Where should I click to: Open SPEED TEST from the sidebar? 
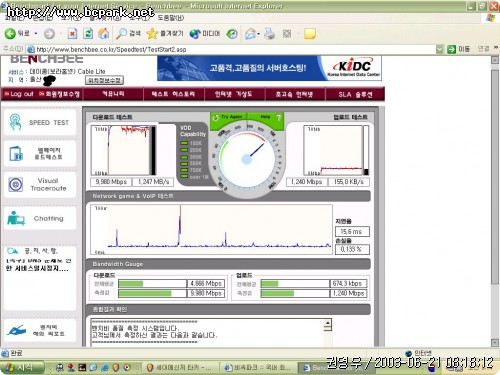click(40, 122)
